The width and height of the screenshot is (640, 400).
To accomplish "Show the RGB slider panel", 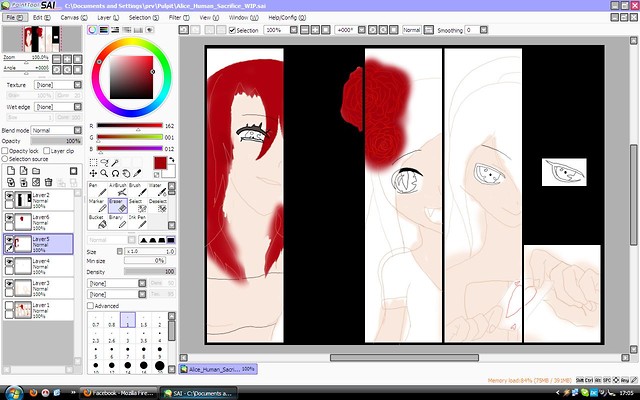I will pos(104,30).
